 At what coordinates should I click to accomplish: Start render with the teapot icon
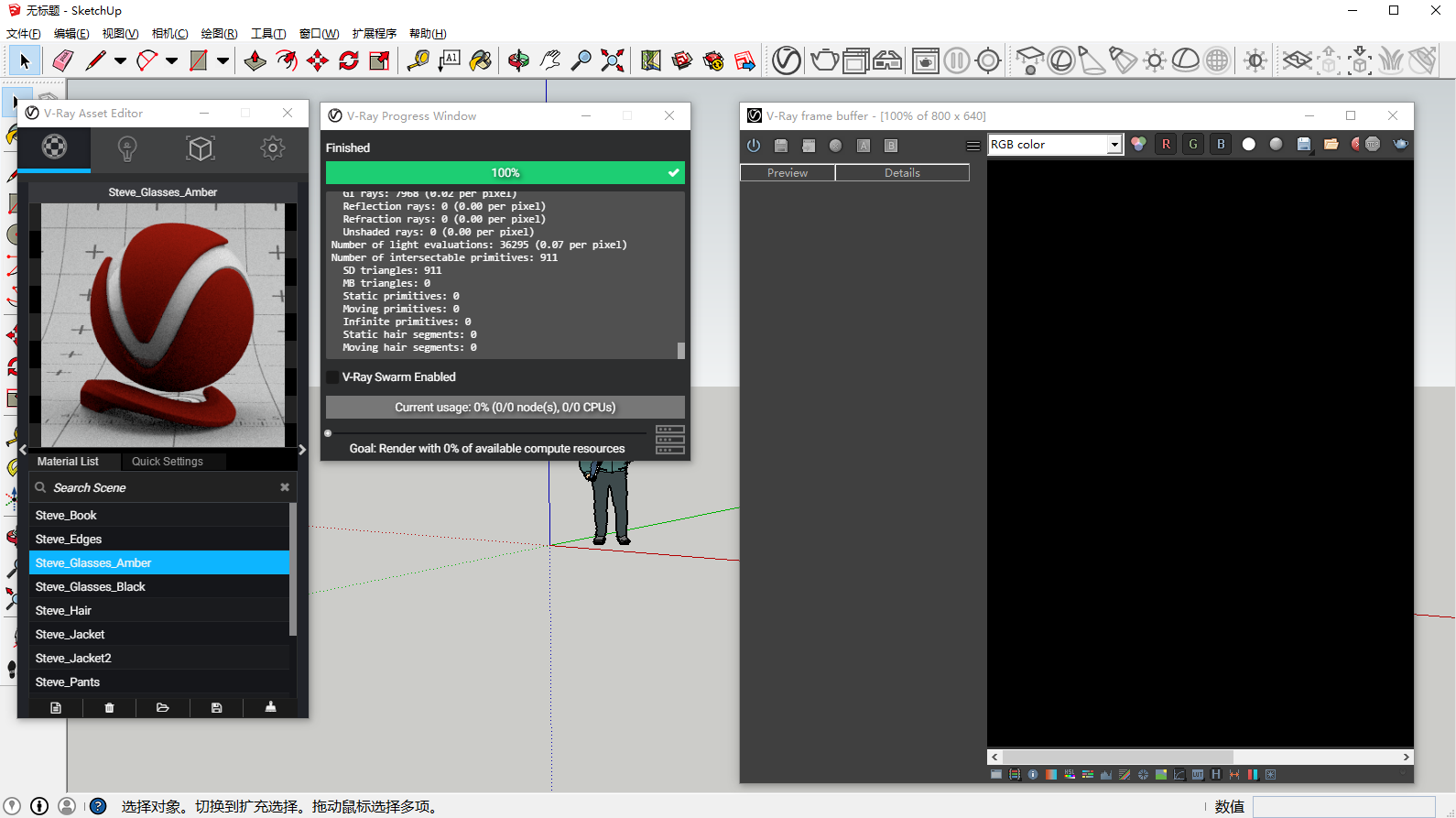[x=824, y=60]
